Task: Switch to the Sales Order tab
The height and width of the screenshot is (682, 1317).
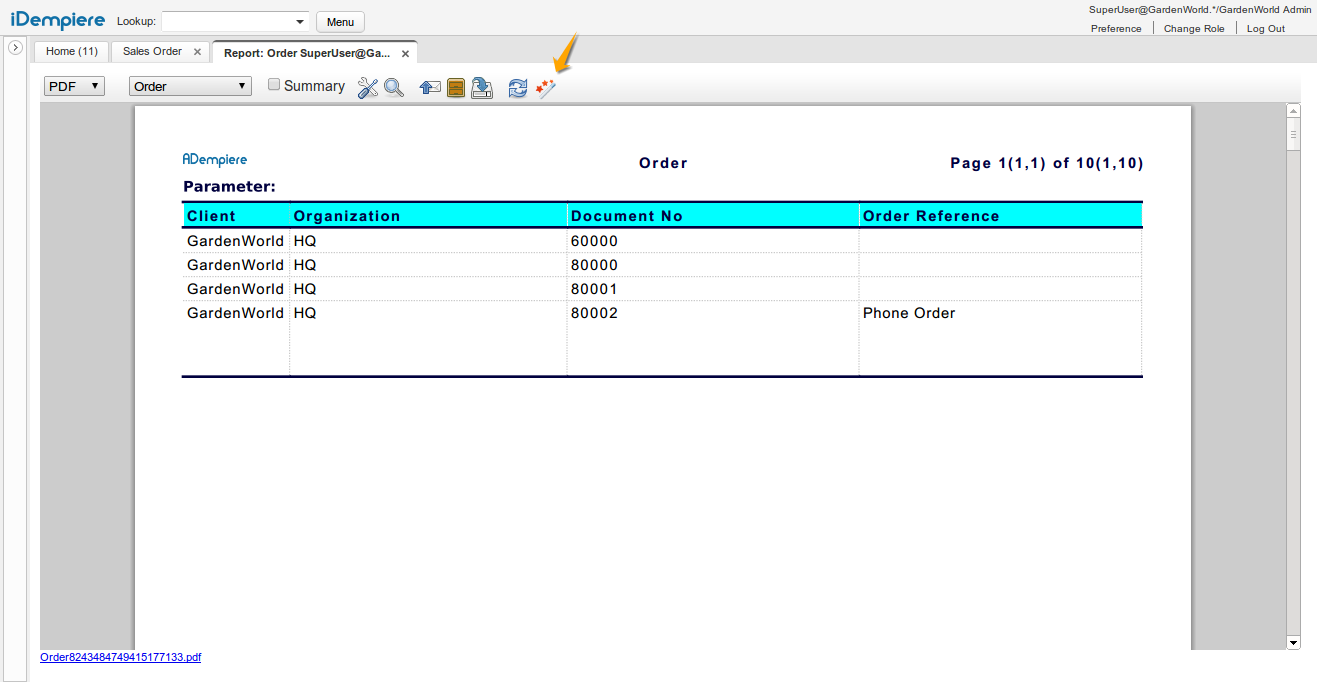Action: click(152, 51)
